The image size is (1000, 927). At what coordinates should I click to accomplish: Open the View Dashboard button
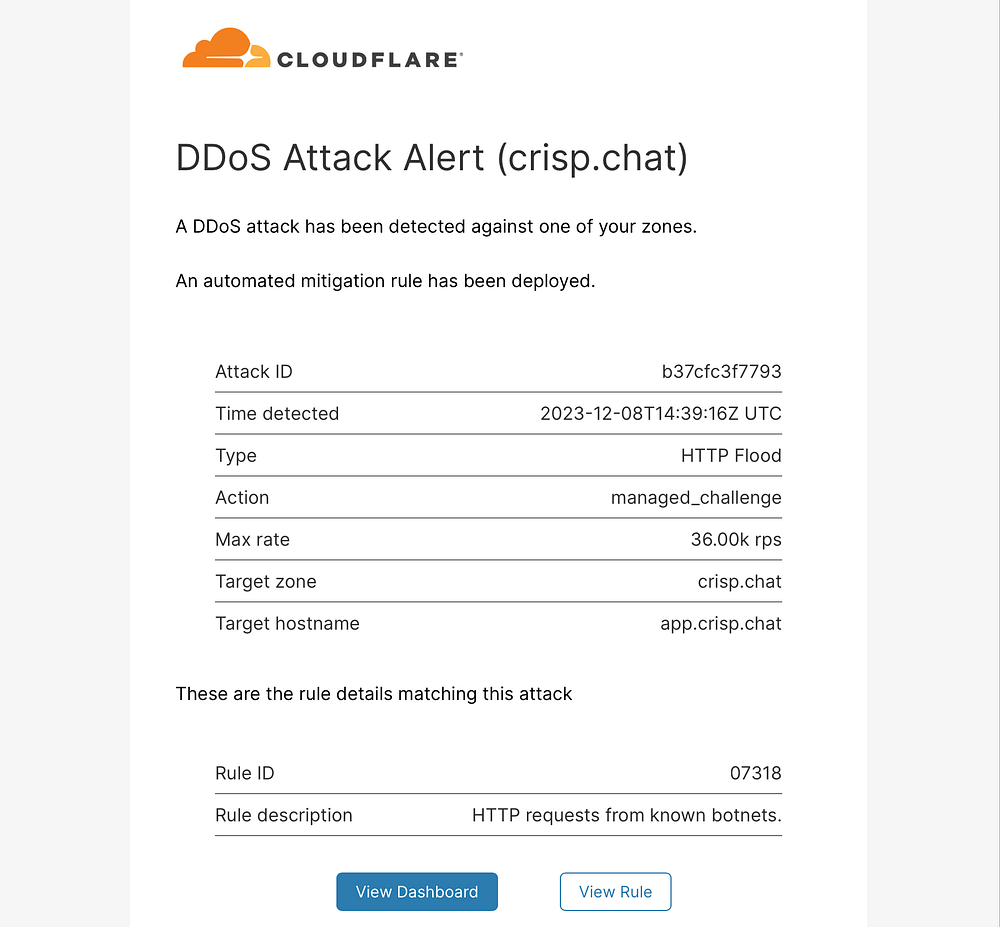(416, 892)
